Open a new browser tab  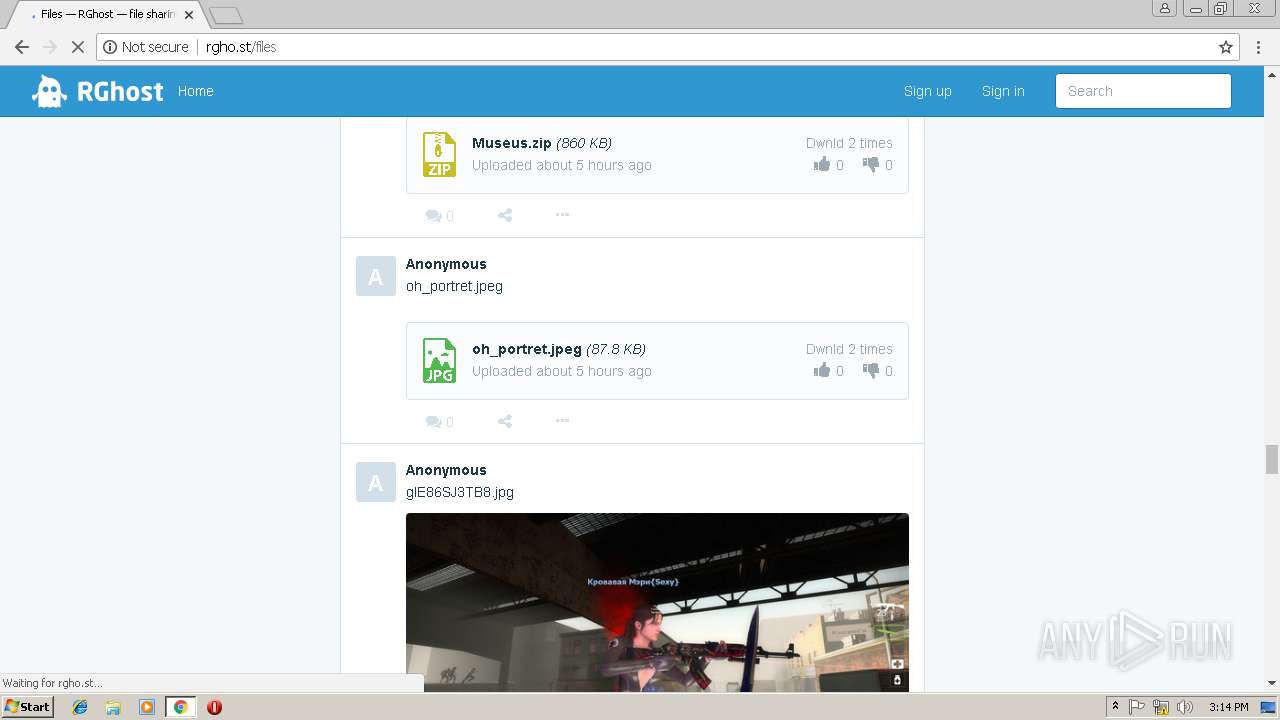tap(226, 15)
